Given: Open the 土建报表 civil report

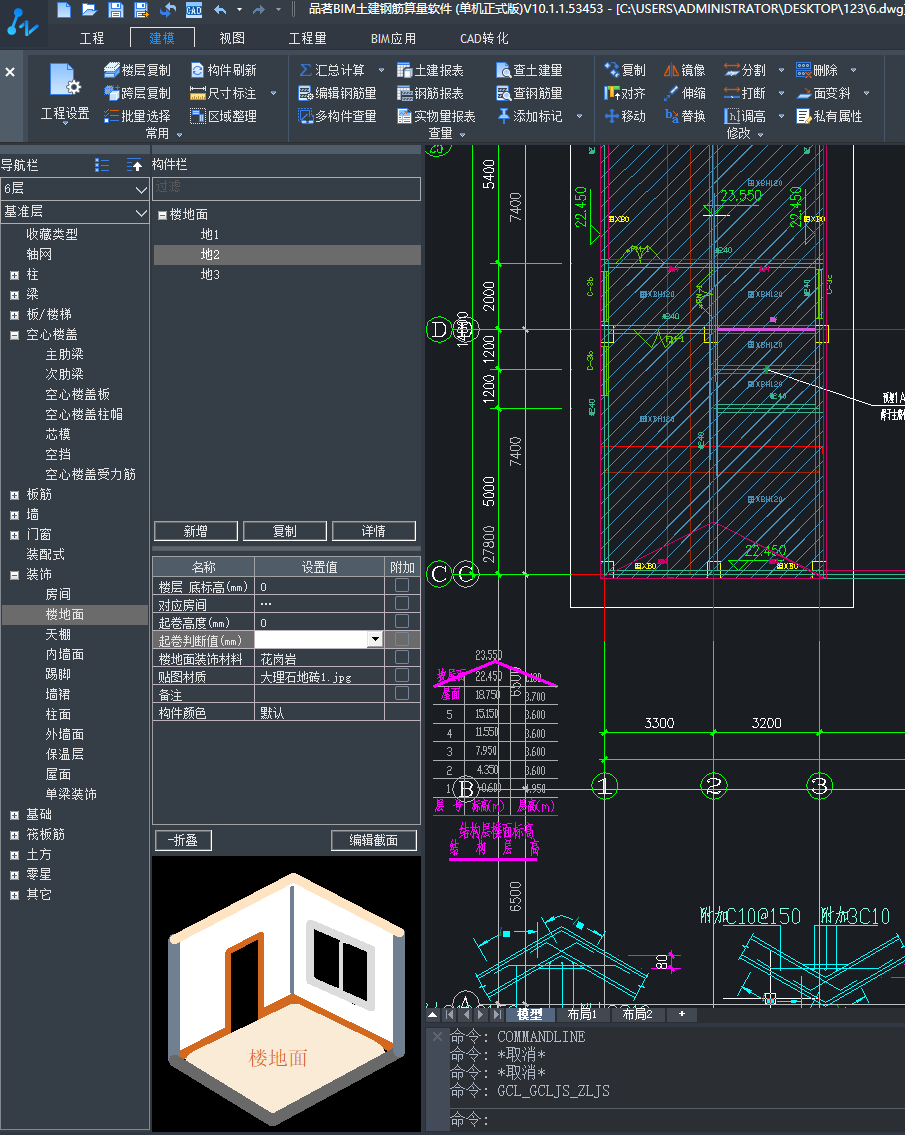Looking at the screenshot, I should tap(431, 70).
